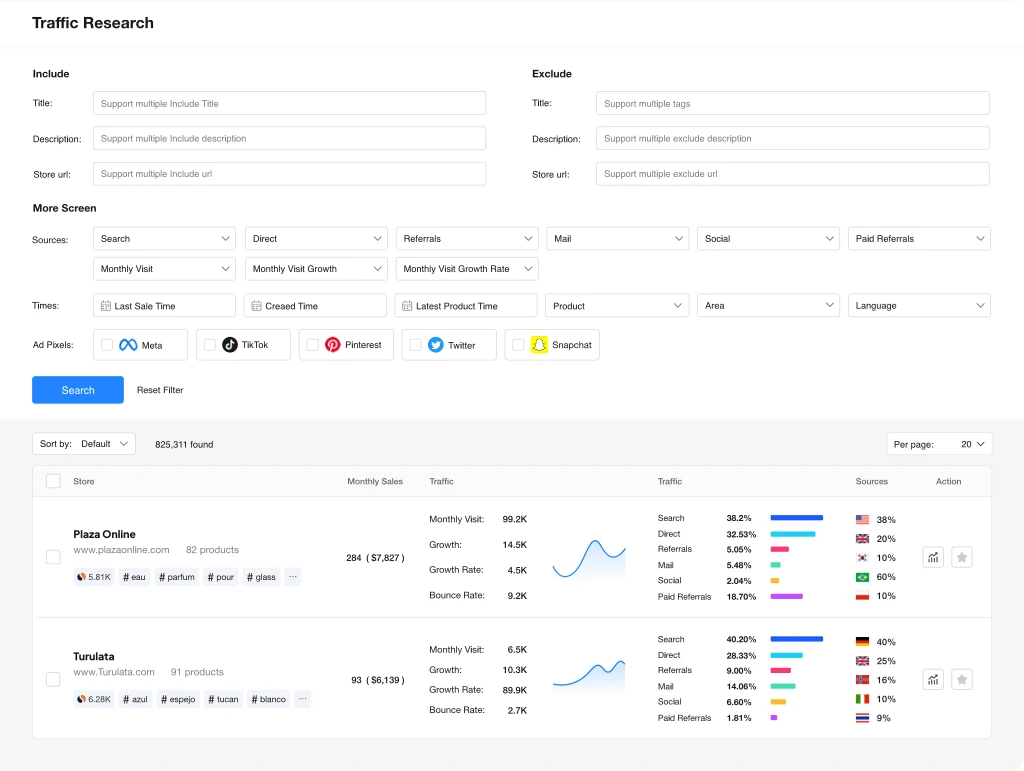Viewport: 1024px width, 771px height.
Task: Check the Plaza Online row checkbox
Action: 54,557
